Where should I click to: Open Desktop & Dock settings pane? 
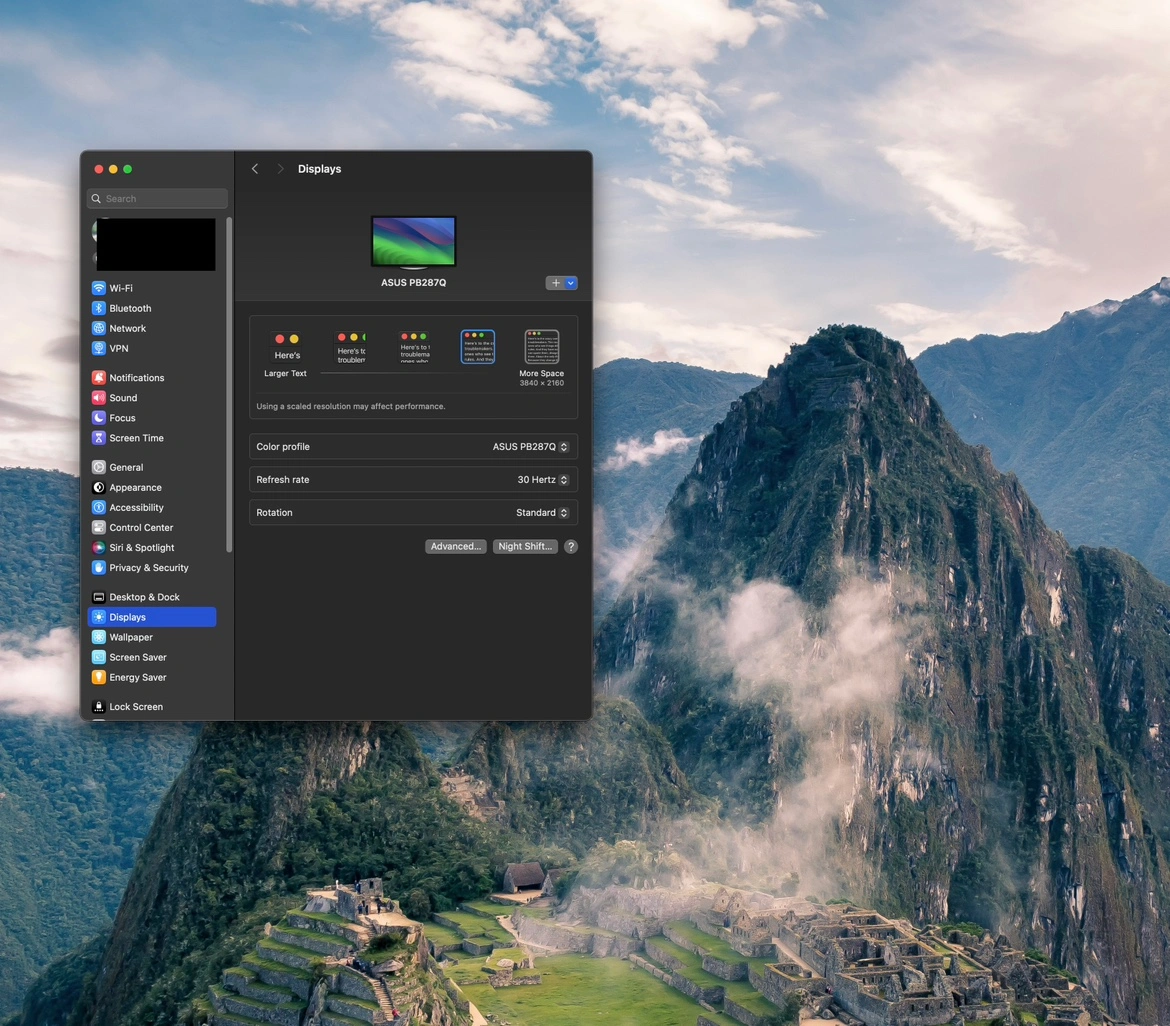144,597
